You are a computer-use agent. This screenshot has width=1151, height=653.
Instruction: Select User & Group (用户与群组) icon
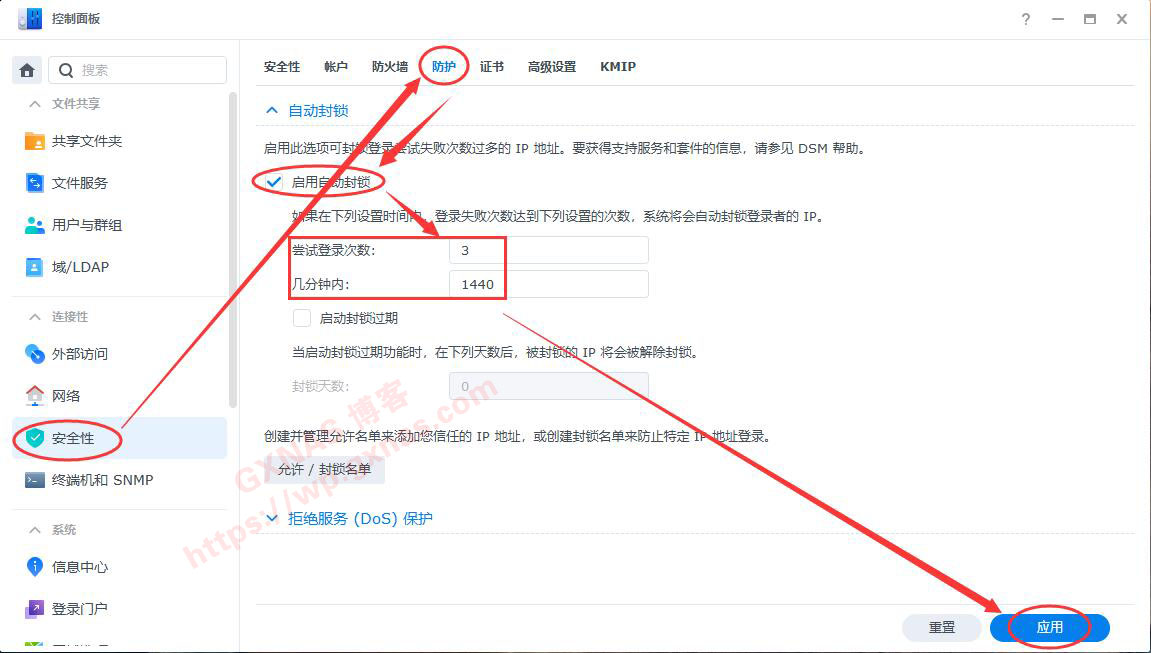pyautogui.click(x=35, y=225)
